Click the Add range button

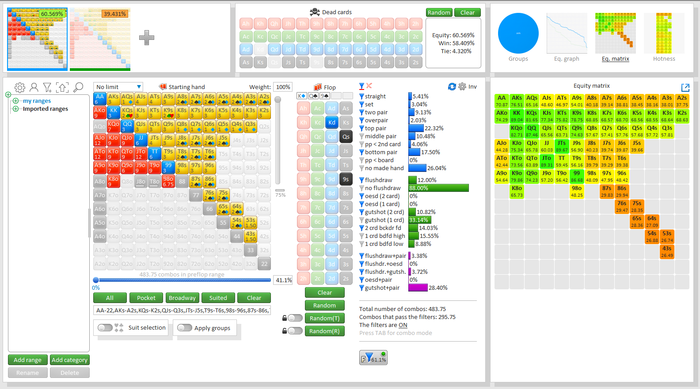[27, 360]
